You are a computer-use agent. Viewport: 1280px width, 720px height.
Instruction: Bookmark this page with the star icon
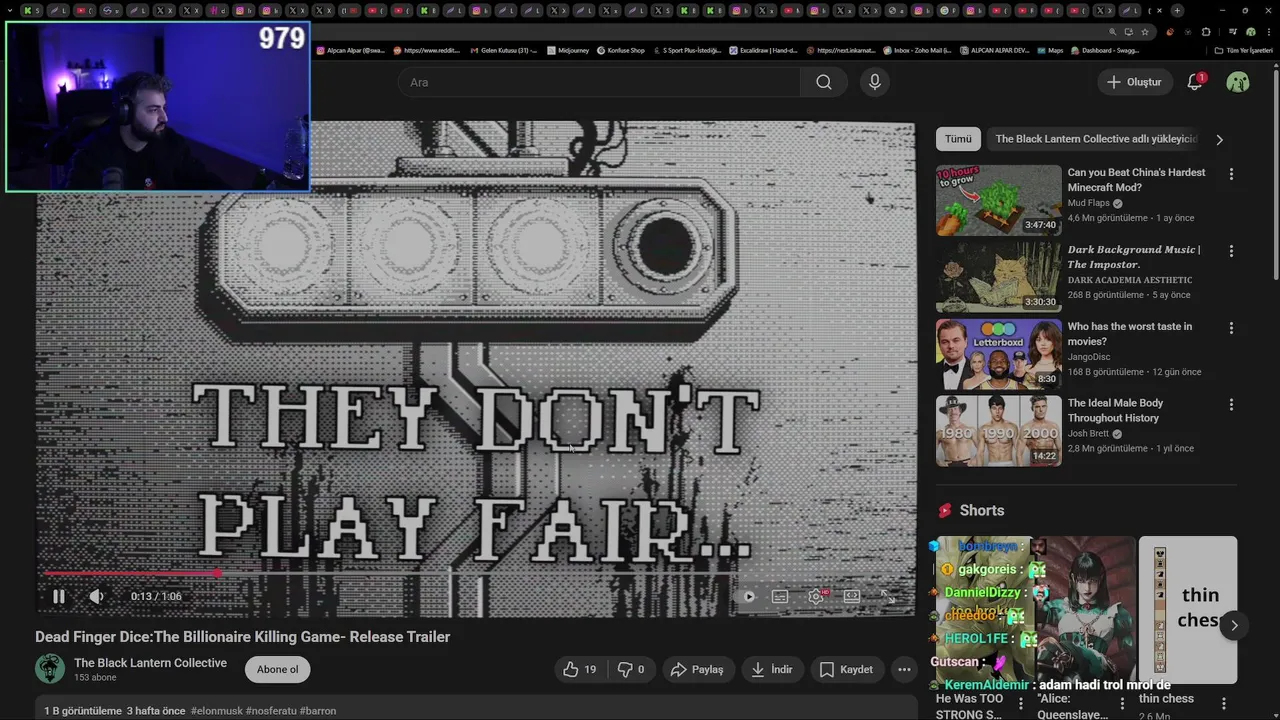(1145, 32)
